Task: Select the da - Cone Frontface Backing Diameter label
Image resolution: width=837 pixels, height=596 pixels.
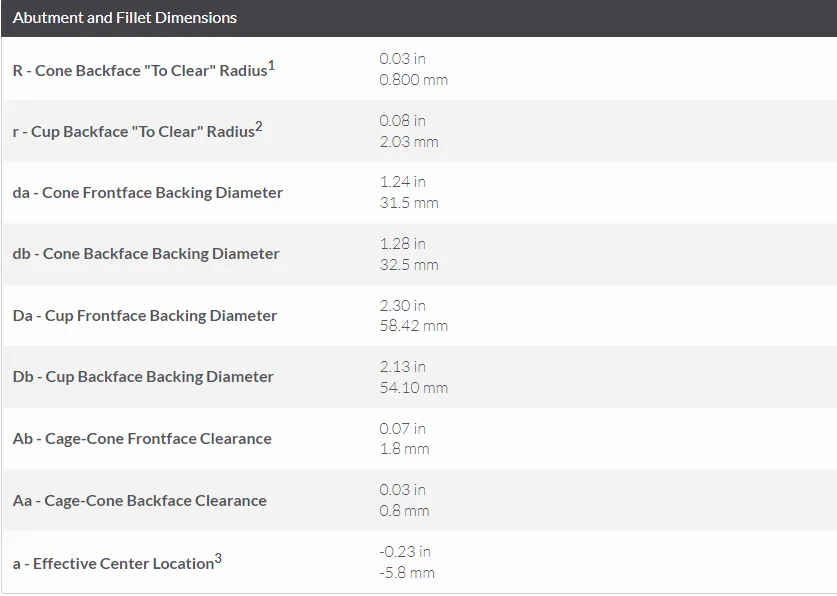Action: (147, 192)
